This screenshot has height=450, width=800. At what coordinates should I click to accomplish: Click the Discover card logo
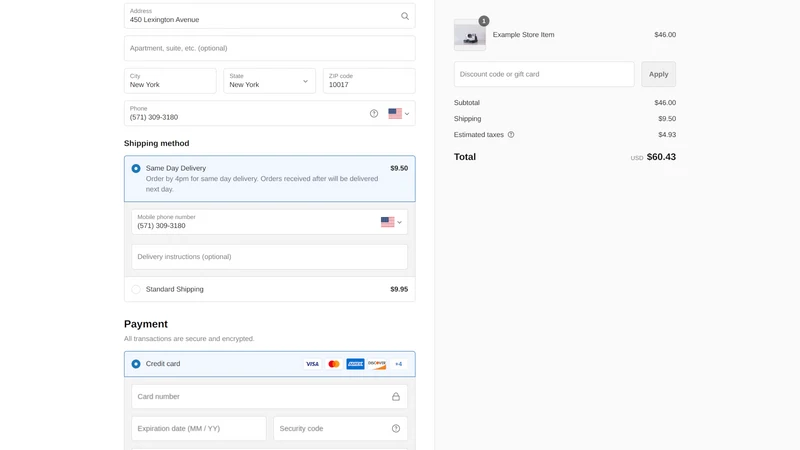point(377,364)
